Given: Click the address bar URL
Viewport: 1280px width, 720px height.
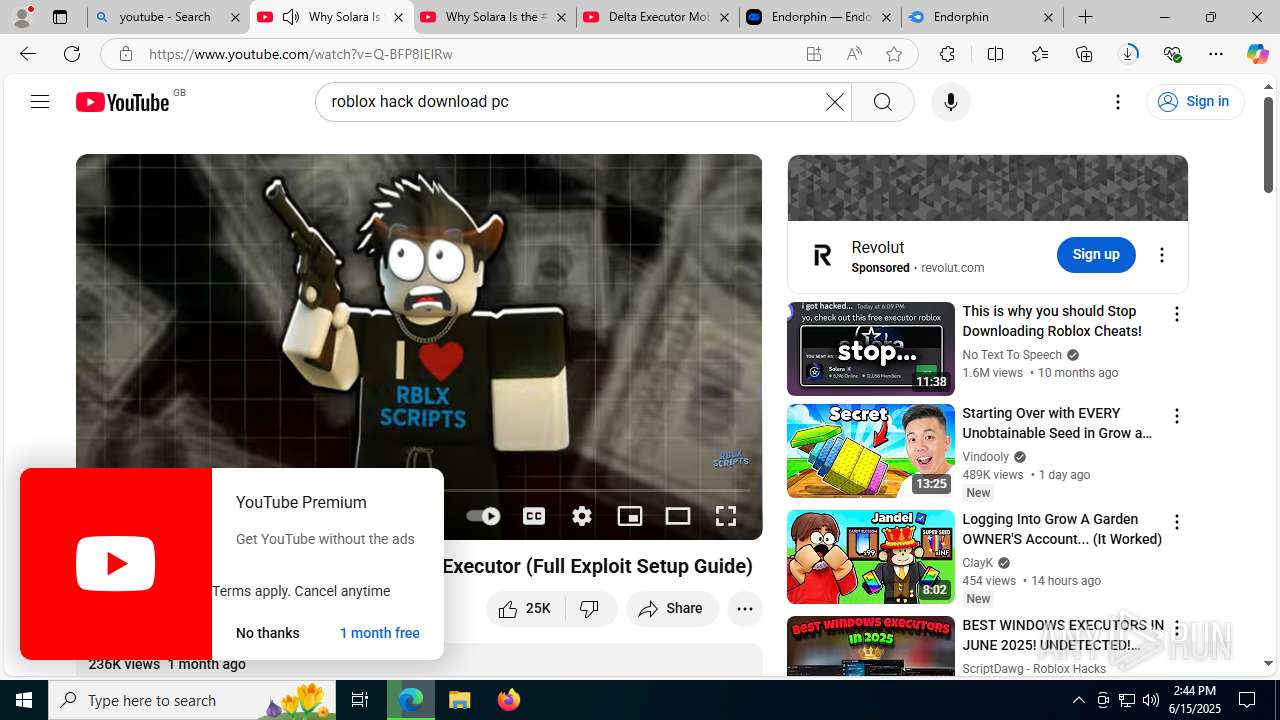Looking at the screenshot, I should [301, 54].
